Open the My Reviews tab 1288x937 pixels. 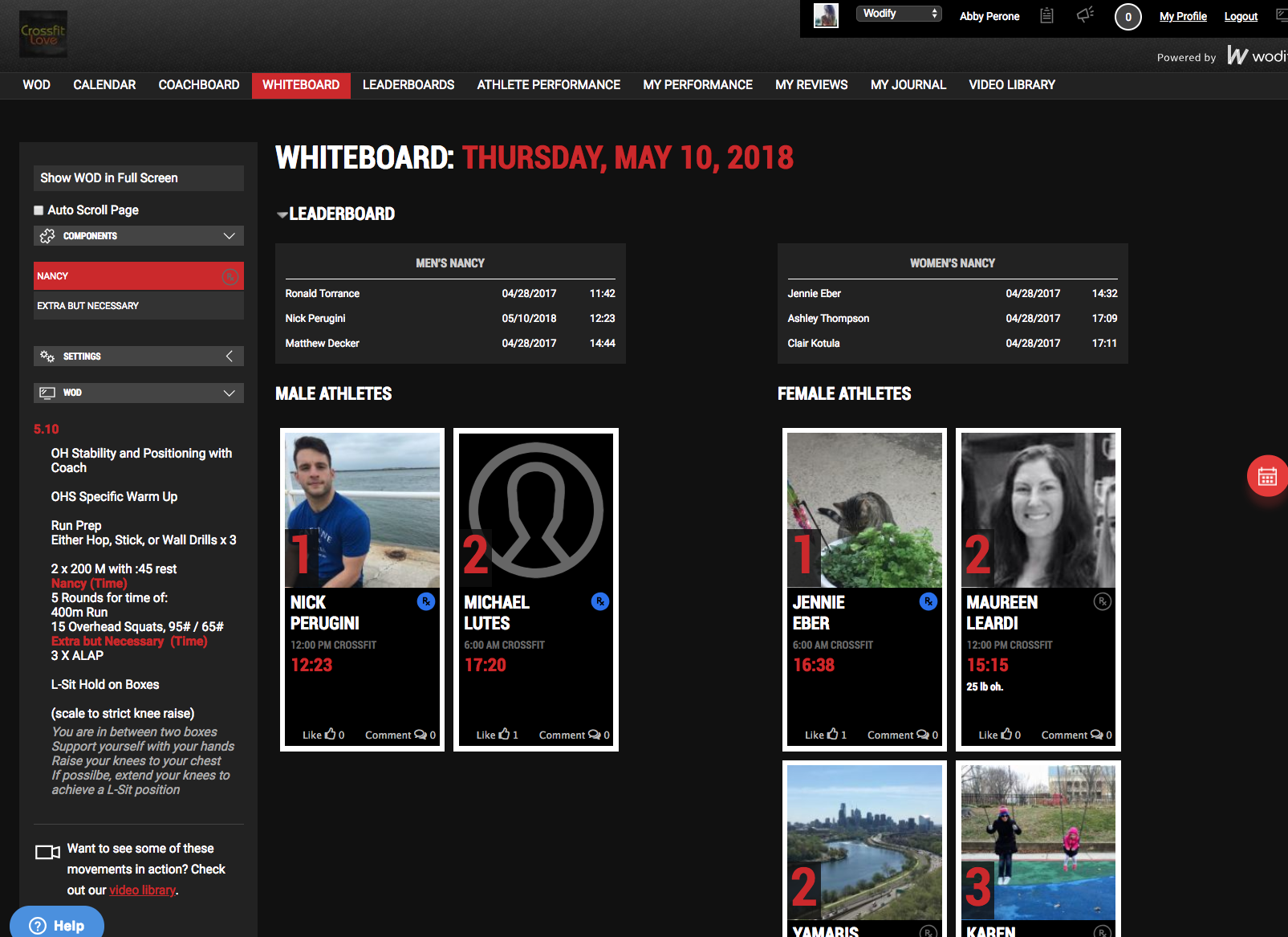point(811,85)
